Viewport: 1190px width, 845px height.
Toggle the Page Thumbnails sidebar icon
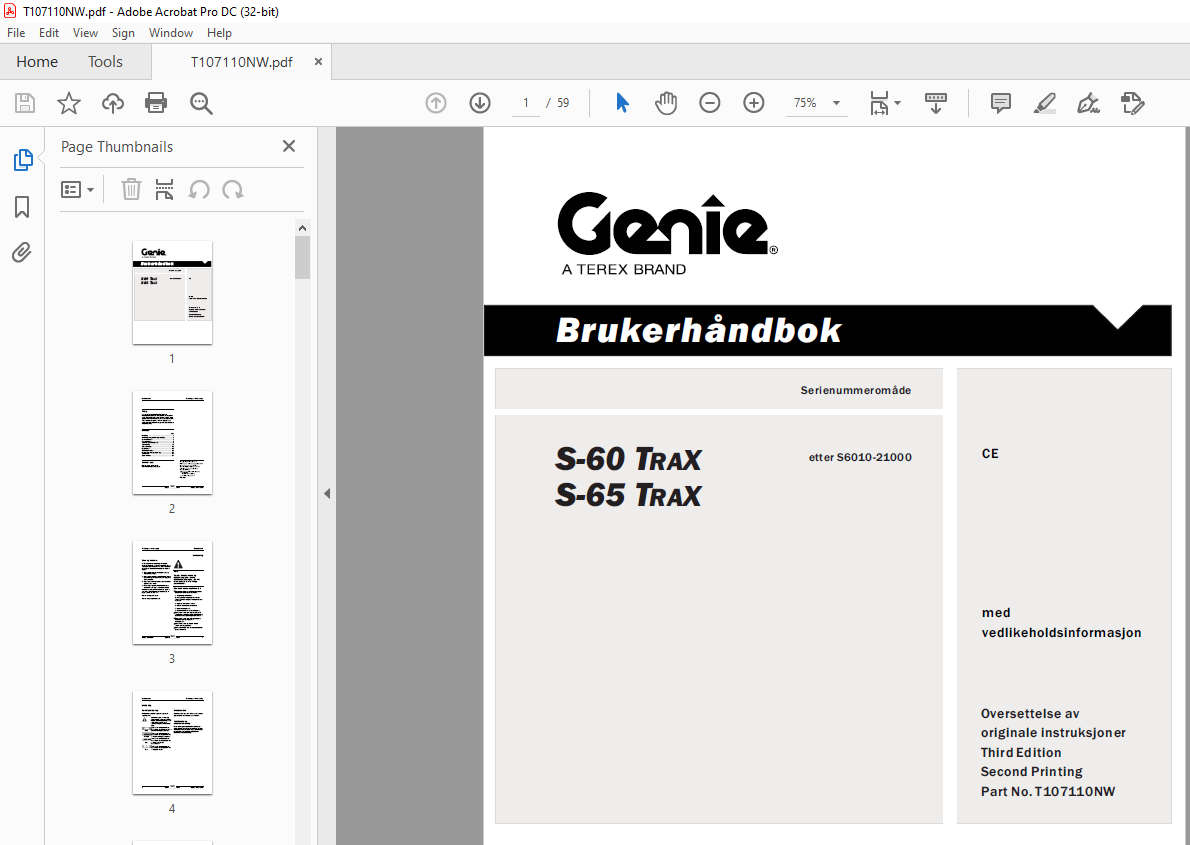(23, 159)
